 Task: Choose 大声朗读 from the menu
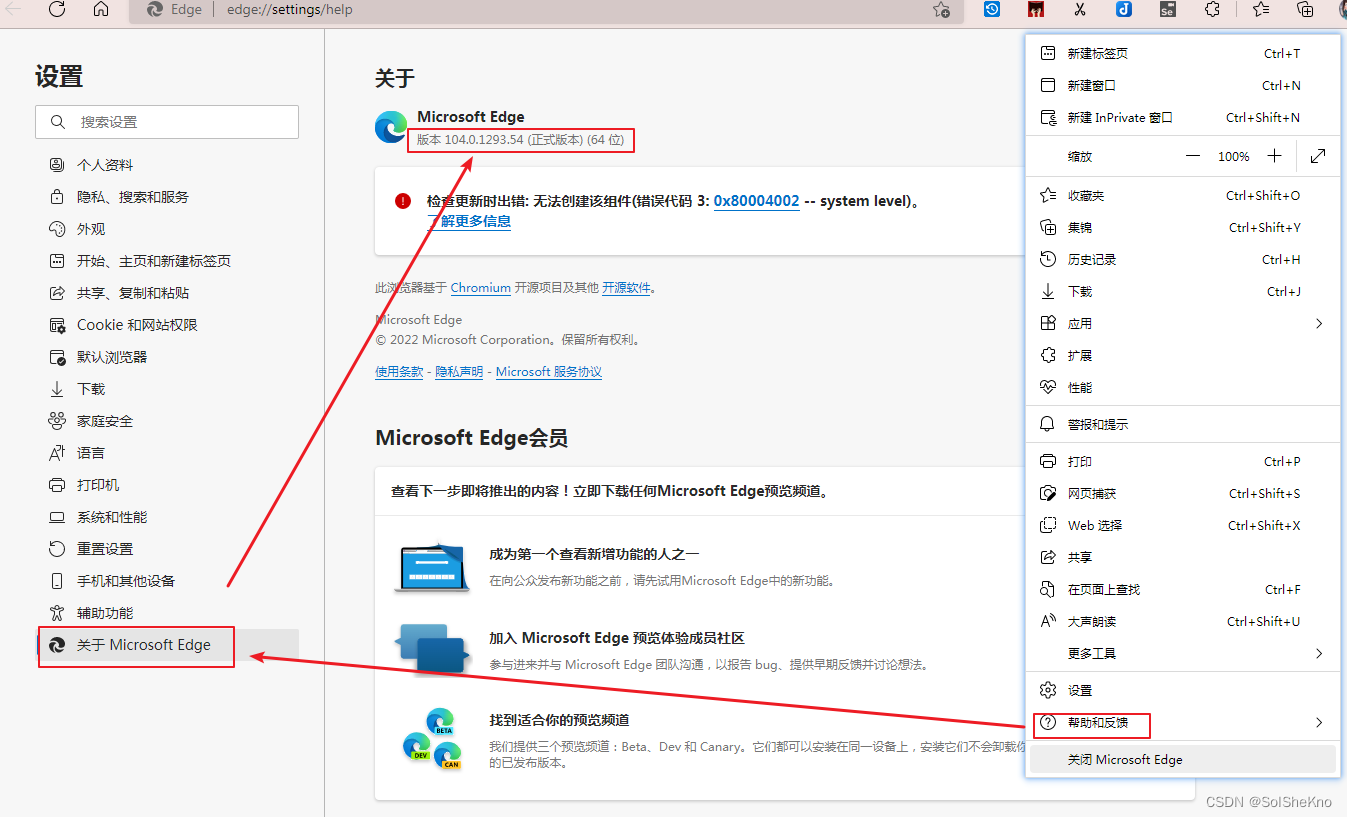point(1183,621)
